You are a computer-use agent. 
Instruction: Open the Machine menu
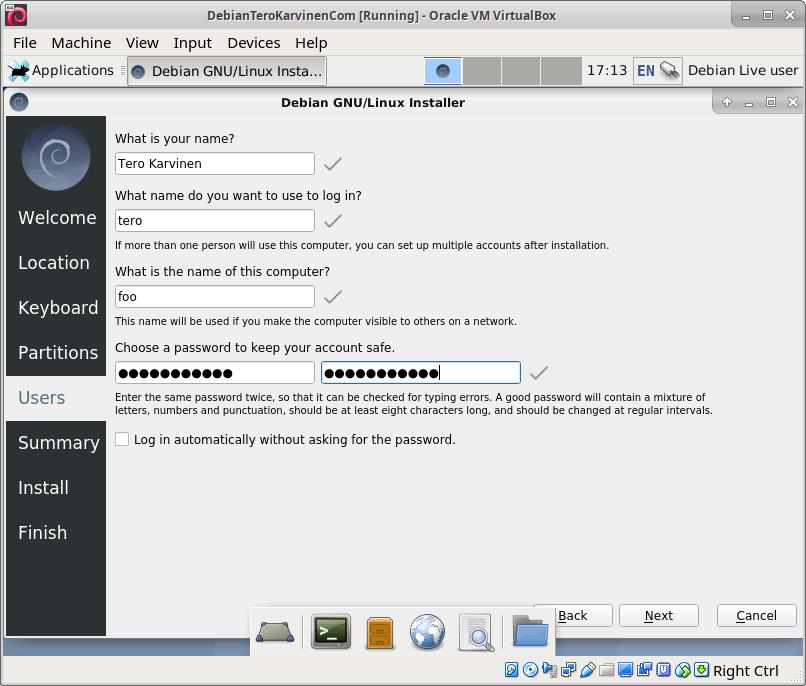coord(81,43)
